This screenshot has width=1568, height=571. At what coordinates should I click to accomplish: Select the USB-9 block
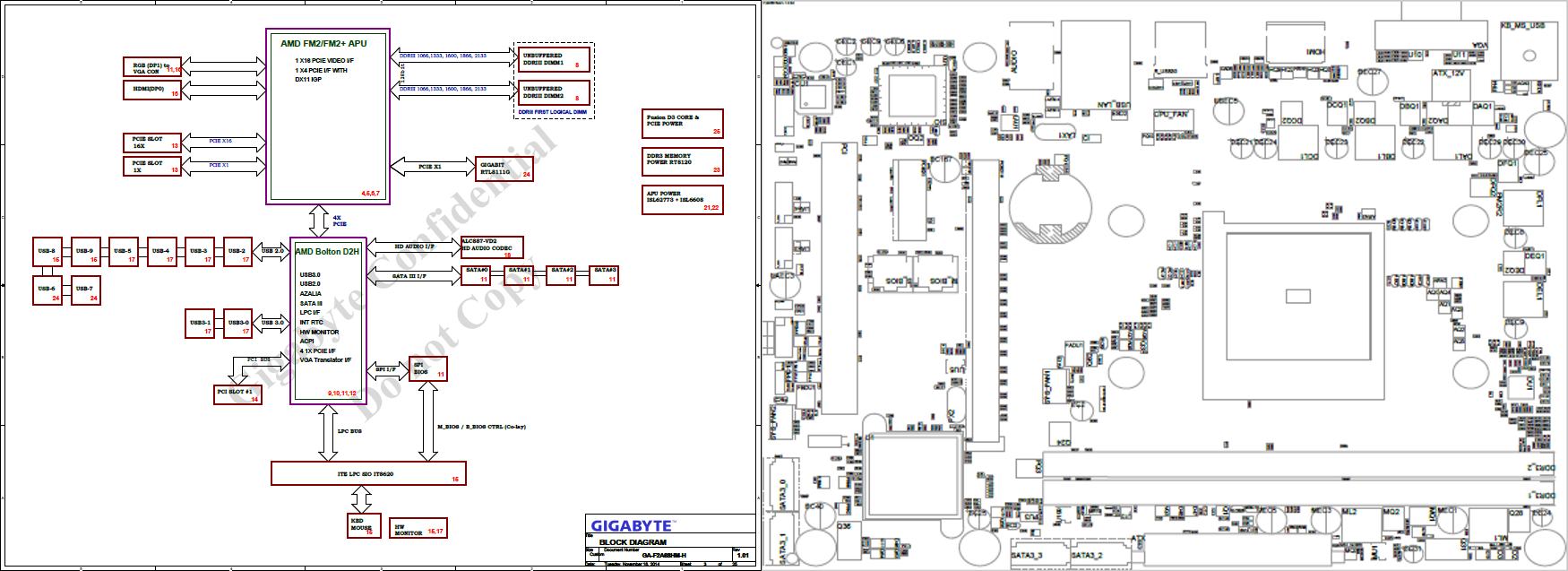coord(85,252)
